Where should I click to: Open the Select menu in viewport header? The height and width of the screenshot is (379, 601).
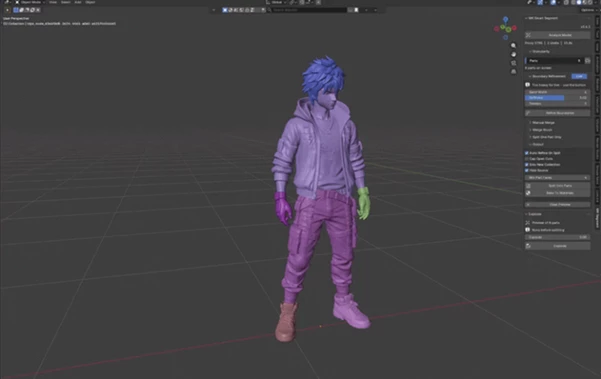(x=66, y=2)
